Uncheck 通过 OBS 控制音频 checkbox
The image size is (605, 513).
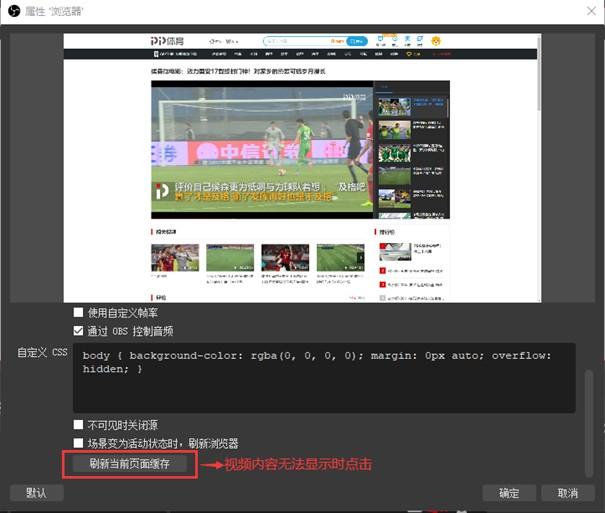point(78,331)
